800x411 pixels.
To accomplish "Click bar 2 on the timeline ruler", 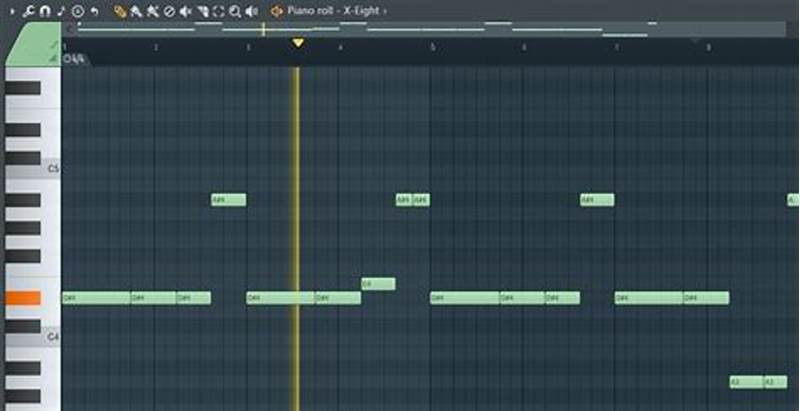I will pos(156,47).
